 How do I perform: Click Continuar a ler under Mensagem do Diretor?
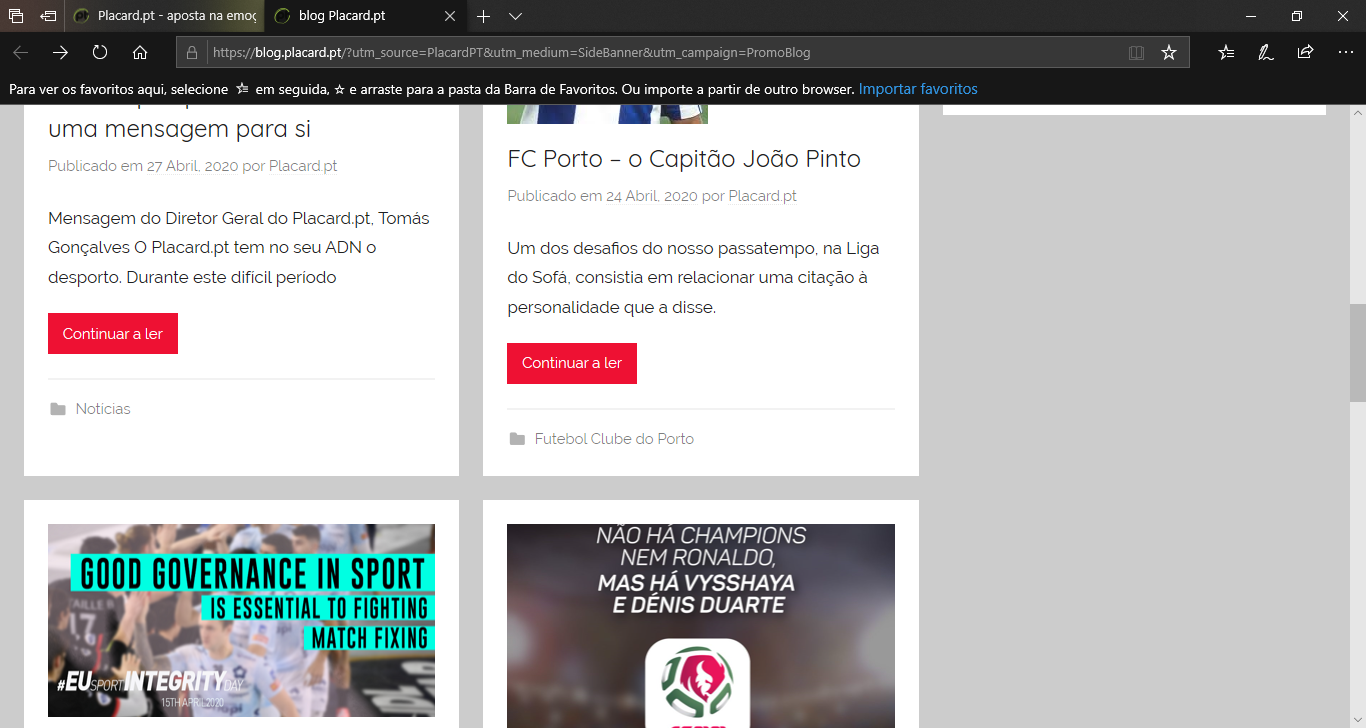click(x=113, y=334)
